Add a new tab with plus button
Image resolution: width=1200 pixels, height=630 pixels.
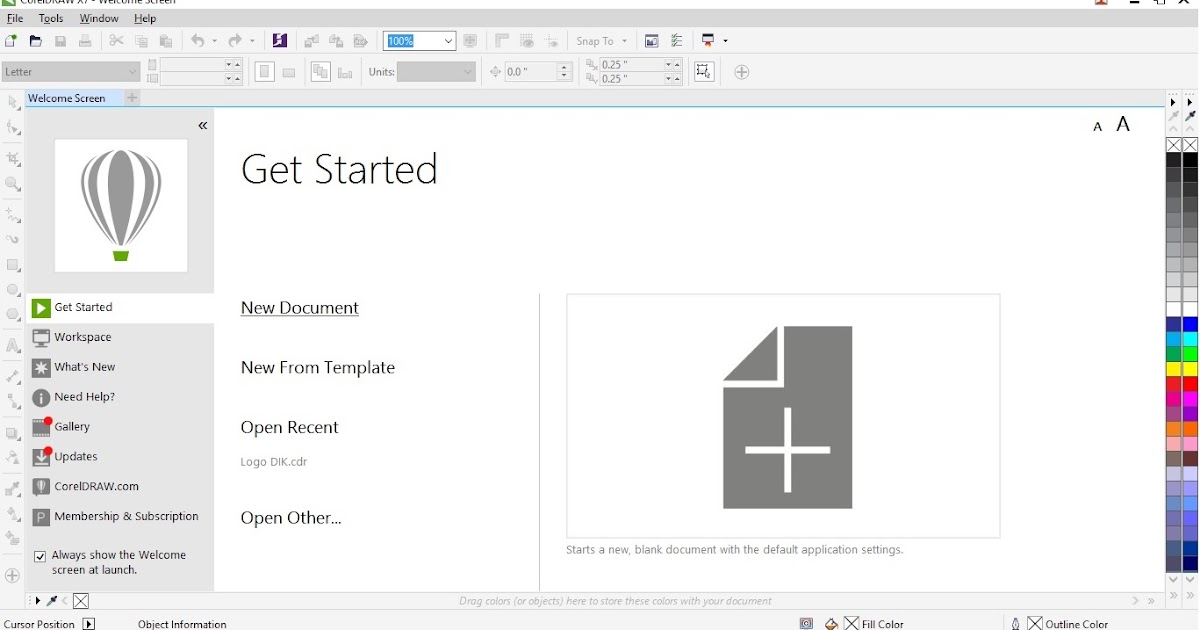[132, 98]
